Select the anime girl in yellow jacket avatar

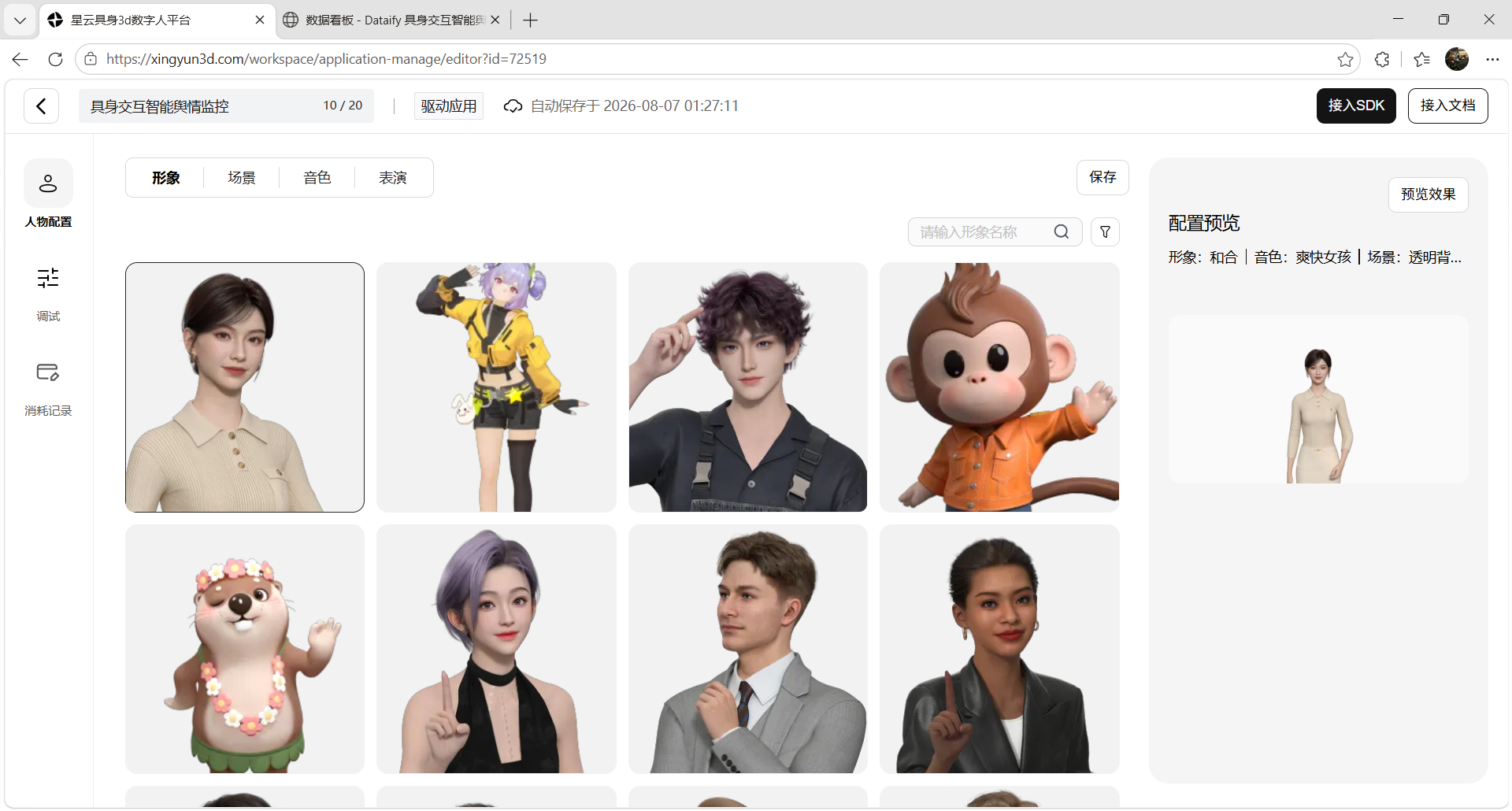click(x=496, y=387)
